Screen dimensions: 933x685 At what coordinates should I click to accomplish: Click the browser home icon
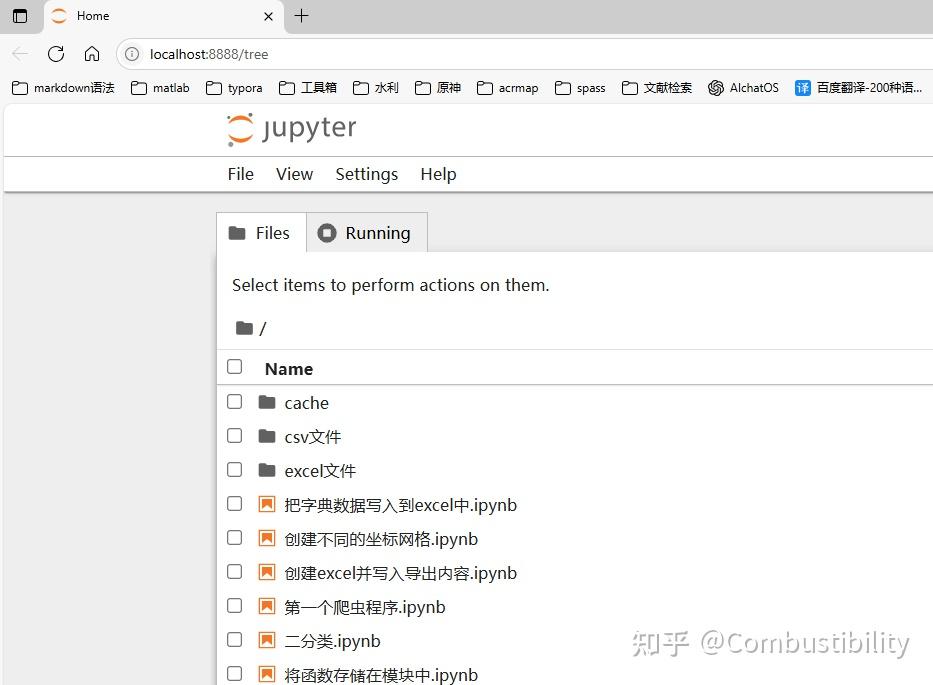click(x=92, y=54)
